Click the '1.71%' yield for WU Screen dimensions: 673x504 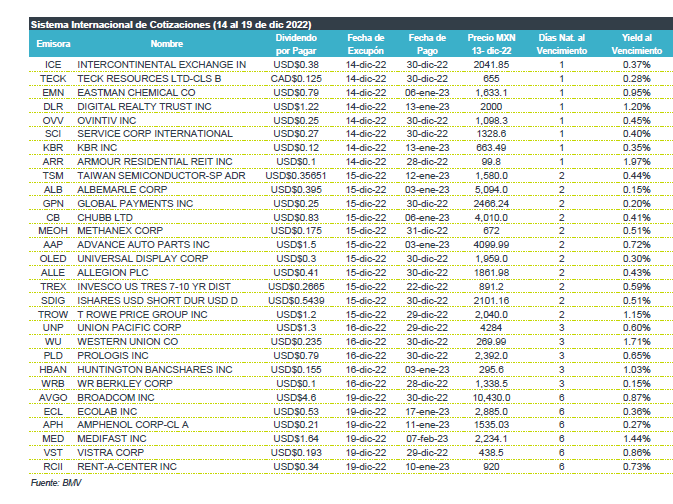(x=637, y=342)
